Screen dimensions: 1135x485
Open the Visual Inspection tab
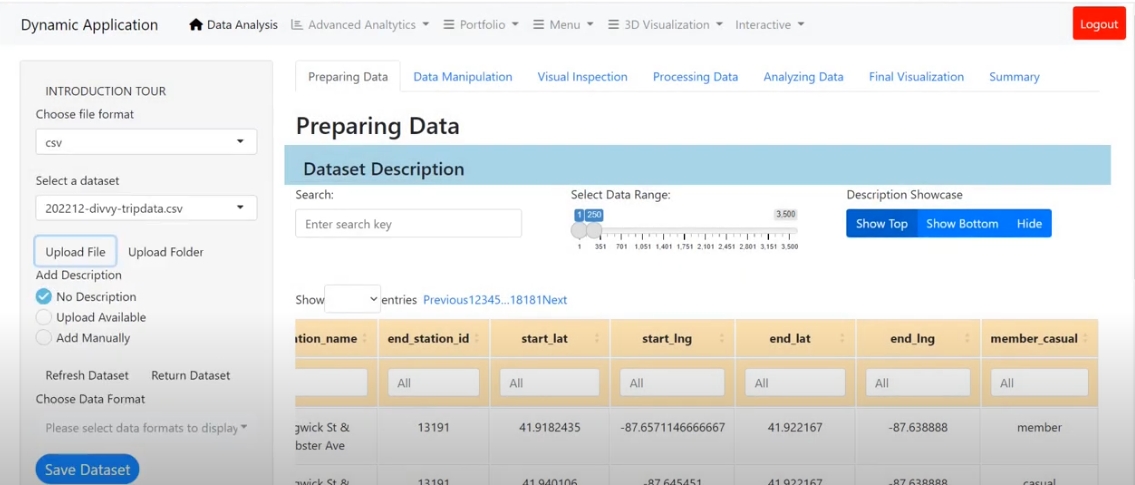coord(582,77)
